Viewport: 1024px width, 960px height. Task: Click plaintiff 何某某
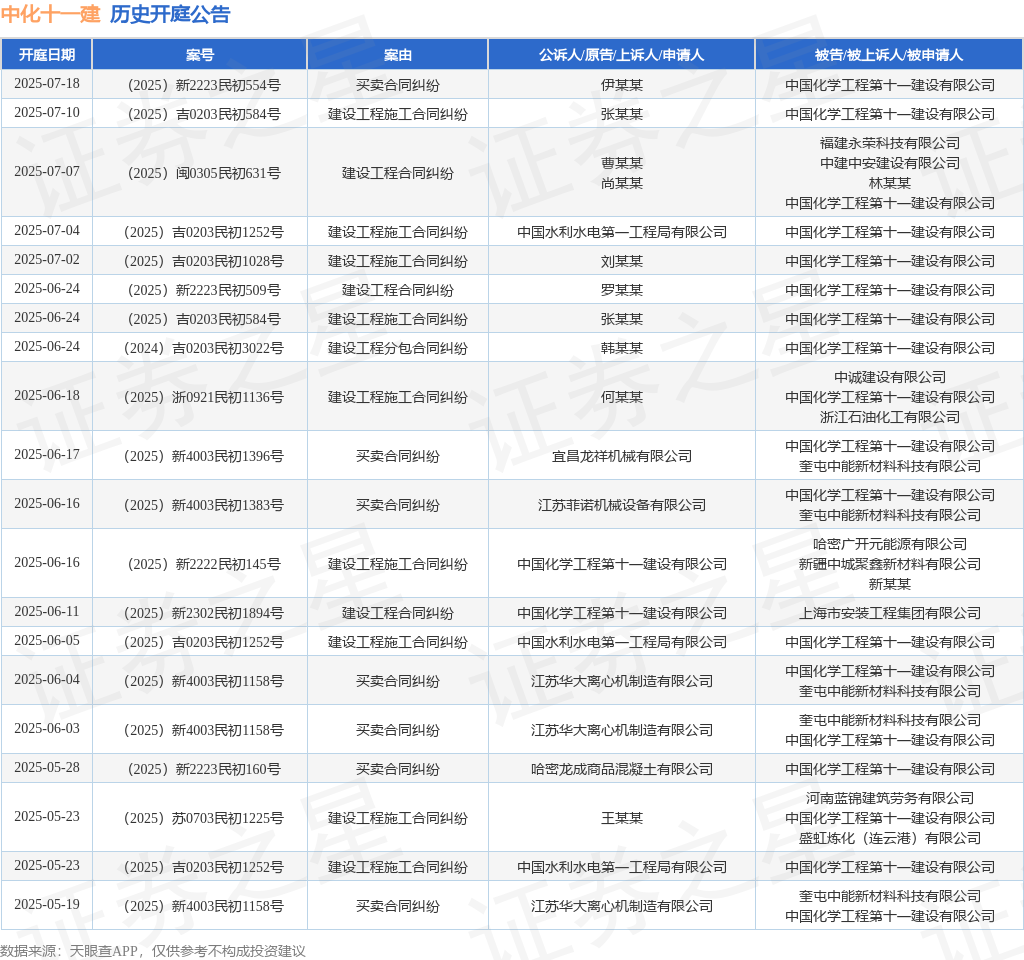pos(622,397)
